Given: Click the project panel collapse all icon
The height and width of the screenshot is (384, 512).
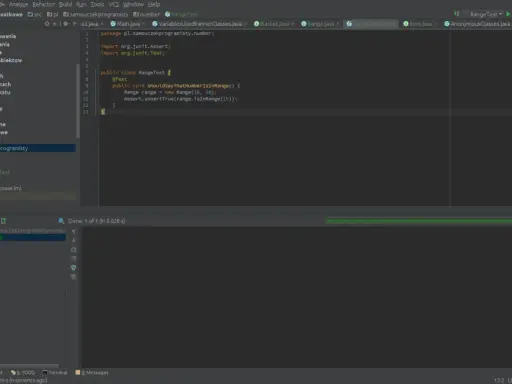Looking at the screenshot, I should [x=55, y=24].
